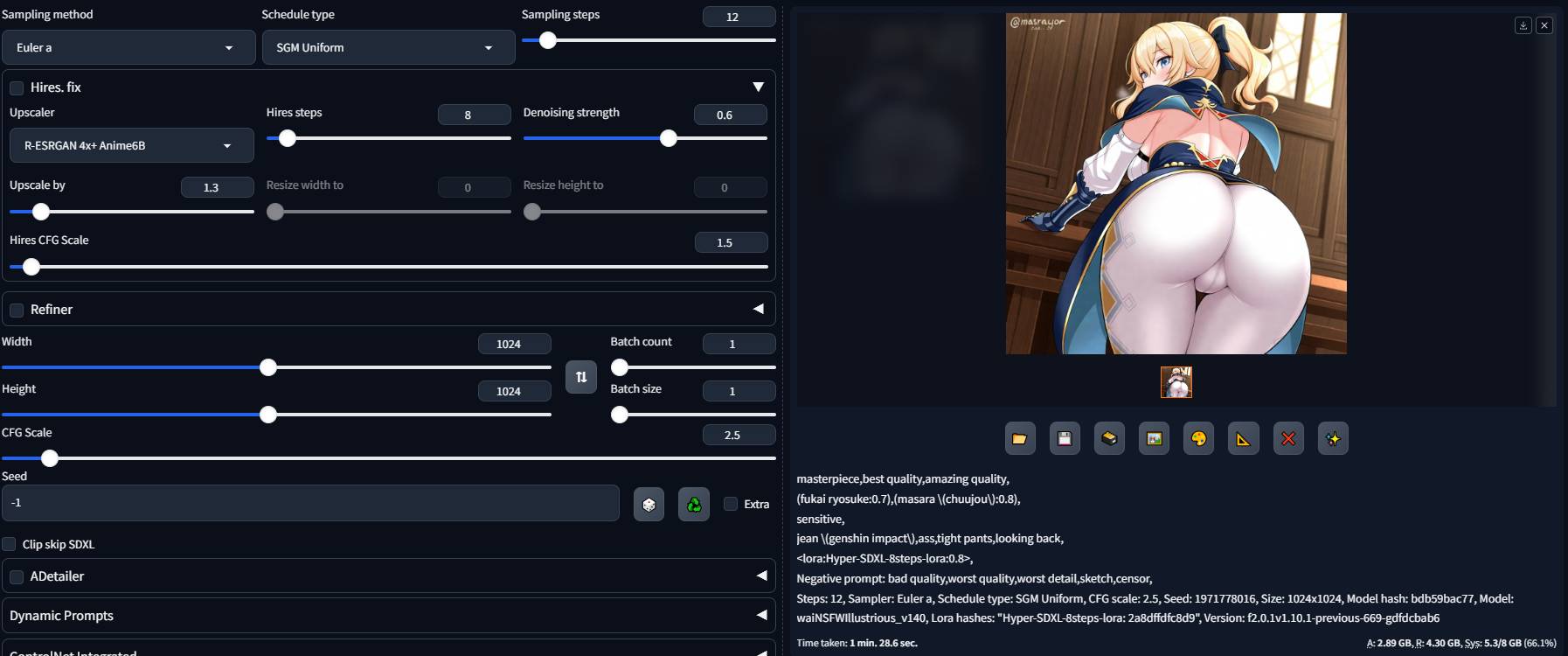The width and height of the screenshot is (1568, 656).
Task: Expand the Refiner section arrow
Action: [x=758, y=309]
